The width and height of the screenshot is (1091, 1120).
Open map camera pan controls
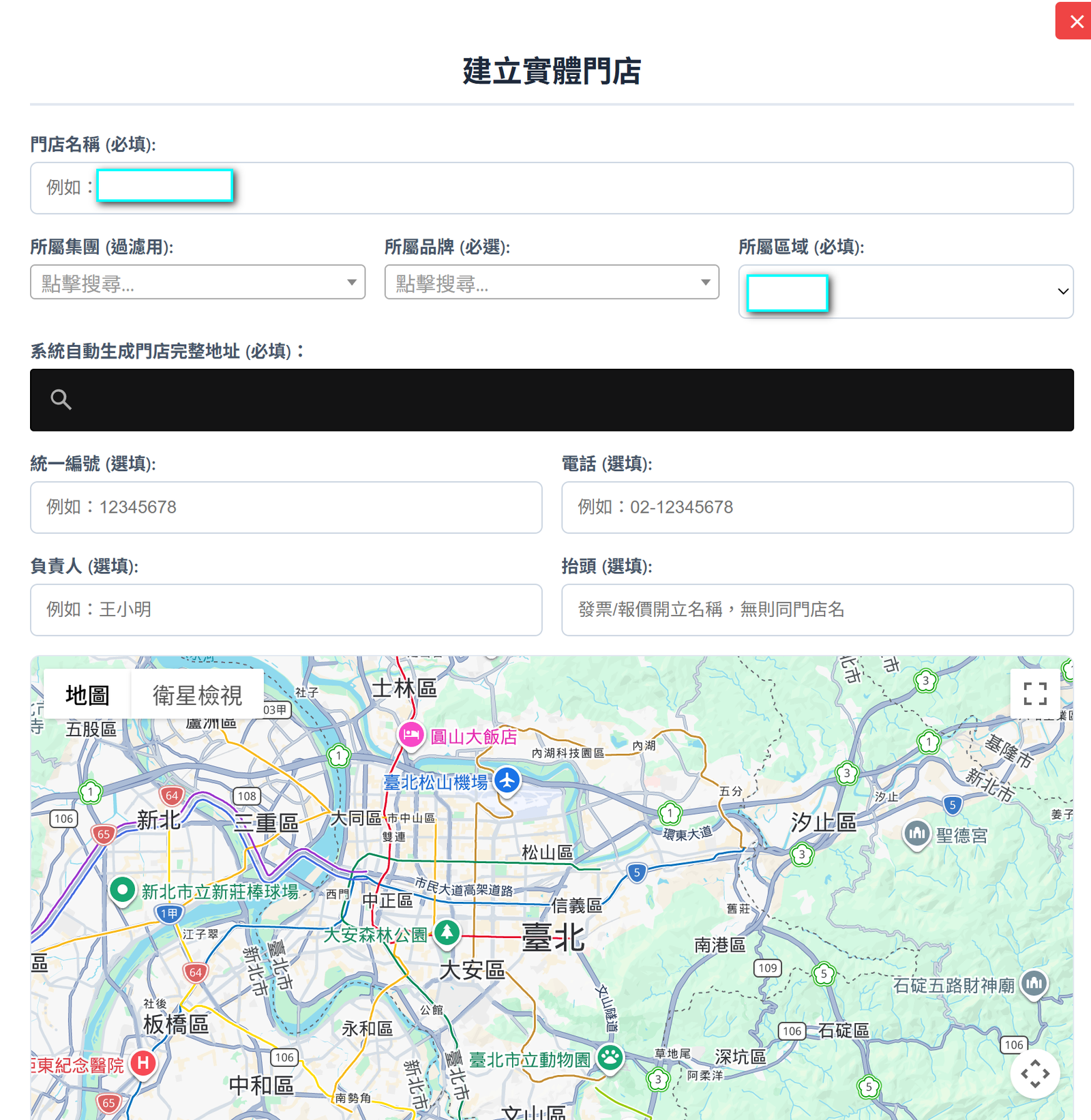[x=1035, y=1074]
